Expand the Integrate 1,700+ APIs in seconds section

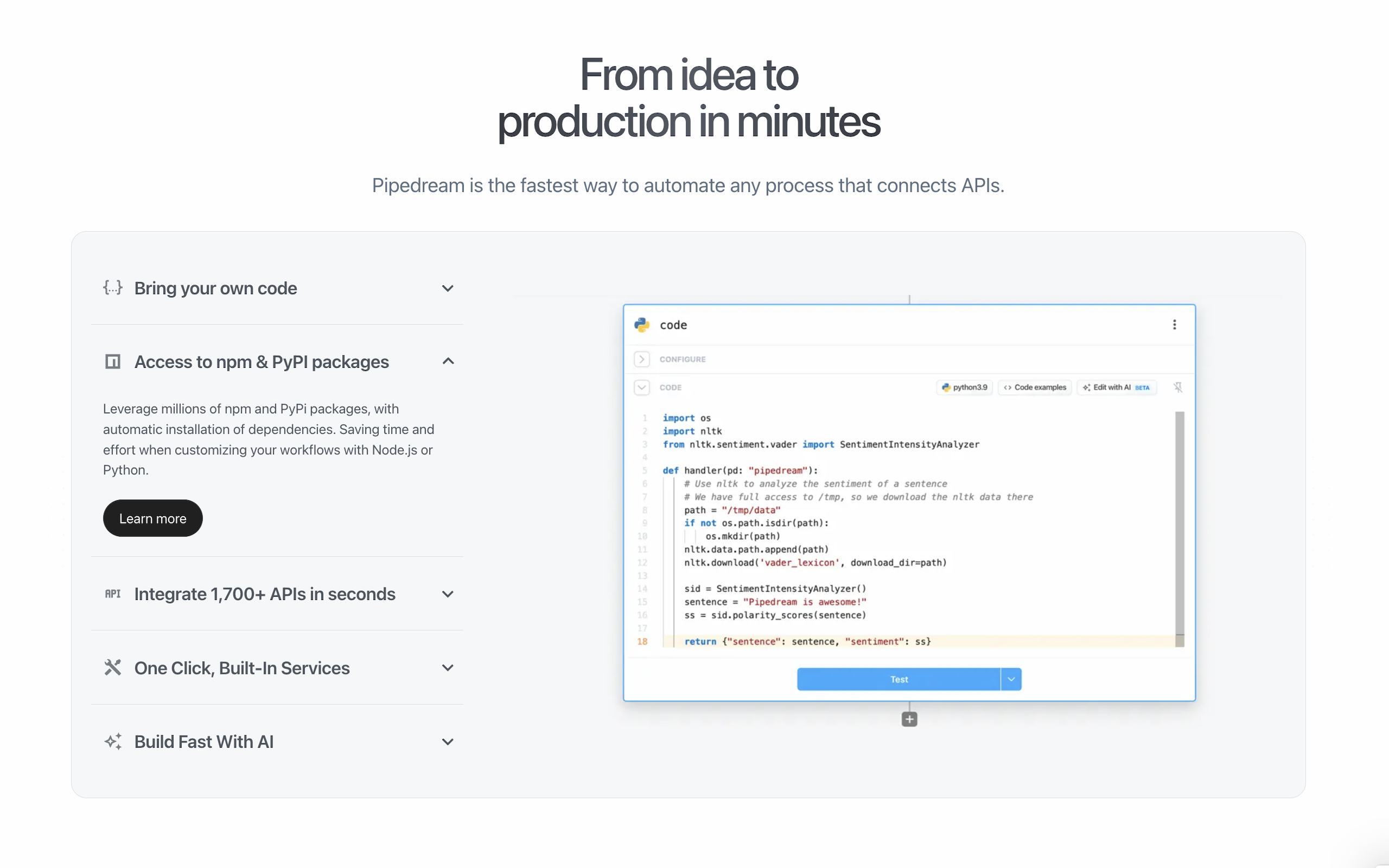click(448, 594)
